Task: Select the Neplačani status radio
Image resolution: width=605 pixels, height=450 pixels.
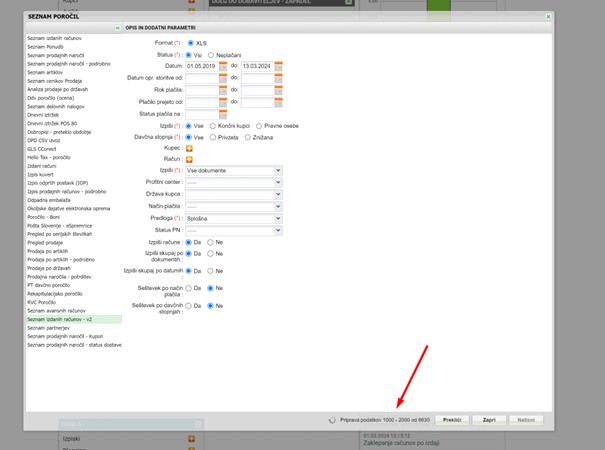Action: [x=212, y=55]
